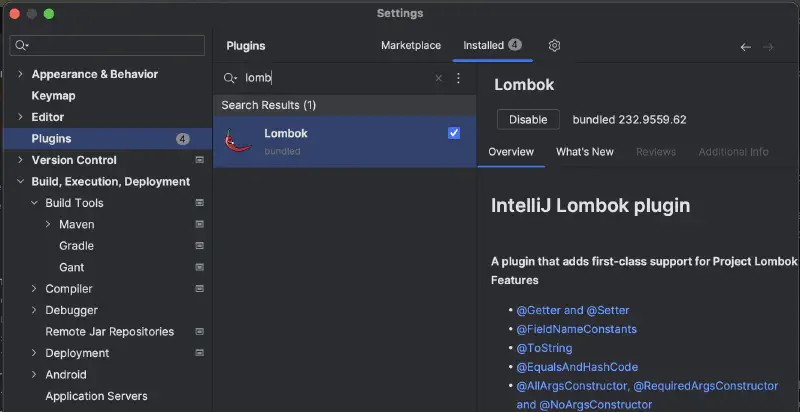800x412 pixels.
Task: Click the Plugins badge showing 4
Action: [183, 139]
